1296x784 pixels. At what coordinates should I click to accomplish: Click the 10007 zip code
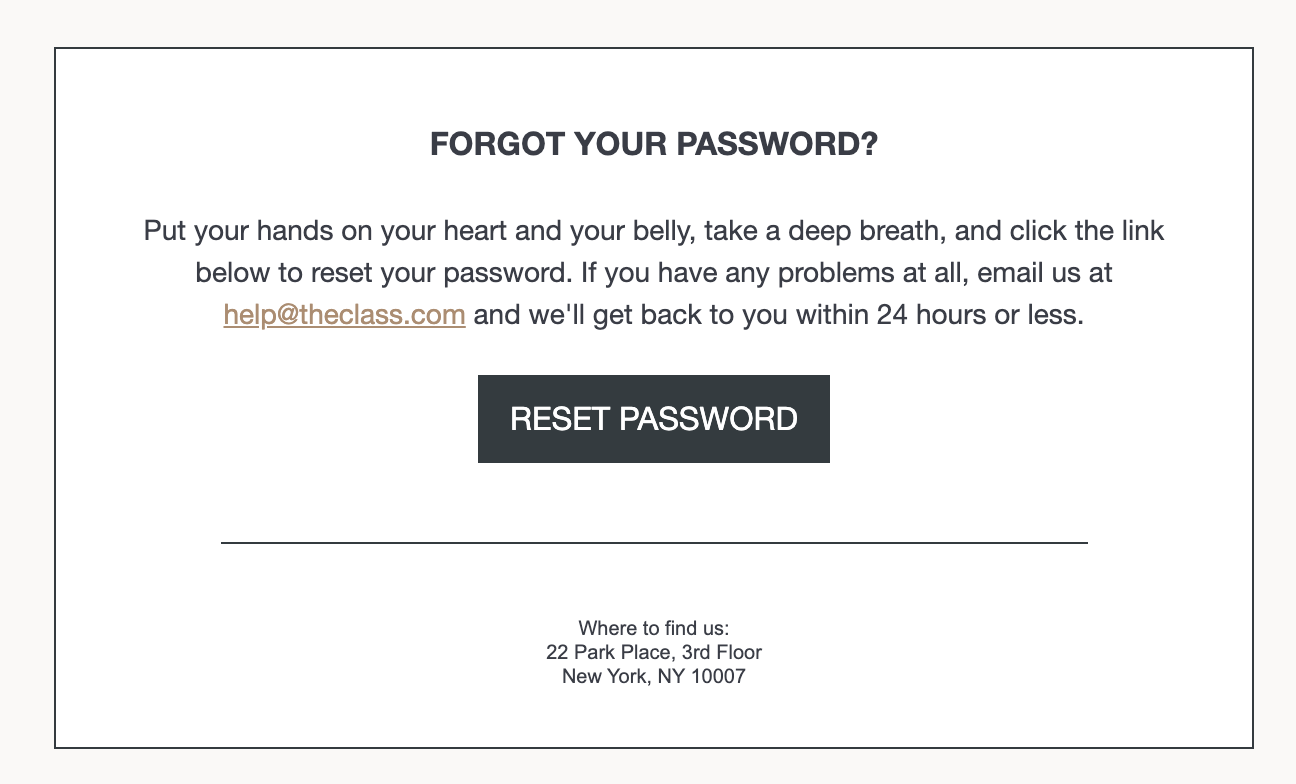coord(718,676)
